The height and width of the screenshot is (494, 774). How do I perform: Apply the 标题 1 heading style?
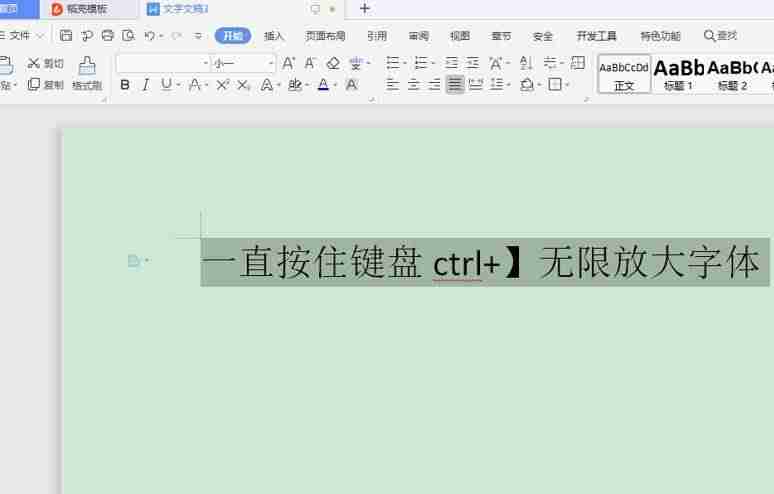(679, 74)
